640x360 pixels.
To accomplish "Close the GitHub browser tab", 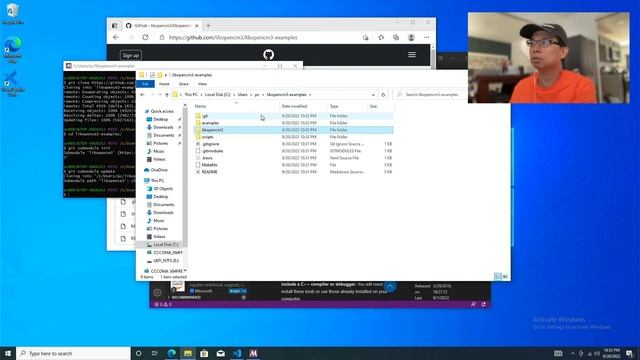I will pos(197,26).
